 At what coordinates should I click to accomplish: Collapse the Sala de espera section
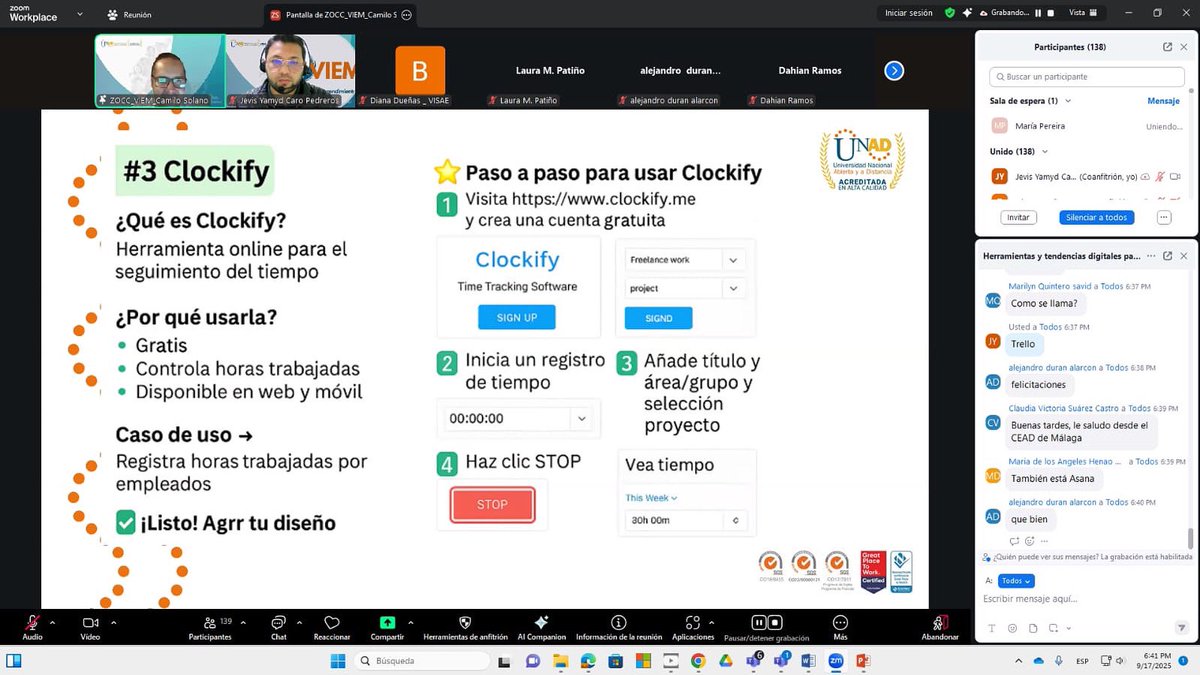point(1068,101)
